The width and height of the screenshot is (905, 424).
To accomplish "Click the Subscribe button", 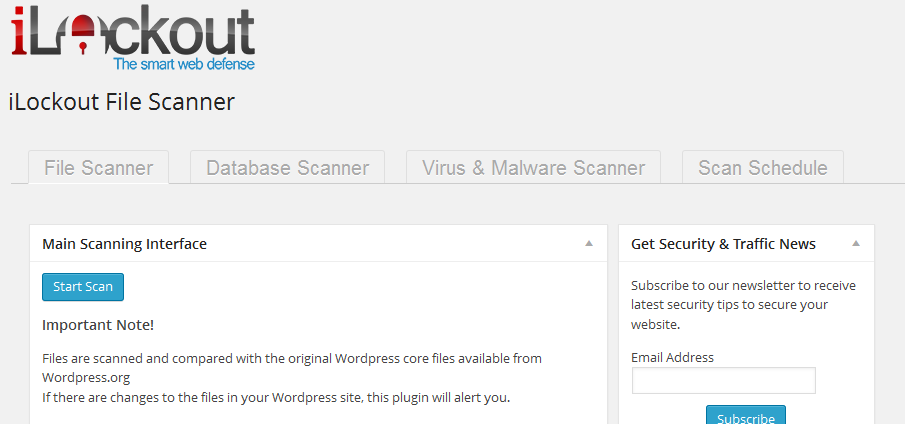I will click(746, 415).
